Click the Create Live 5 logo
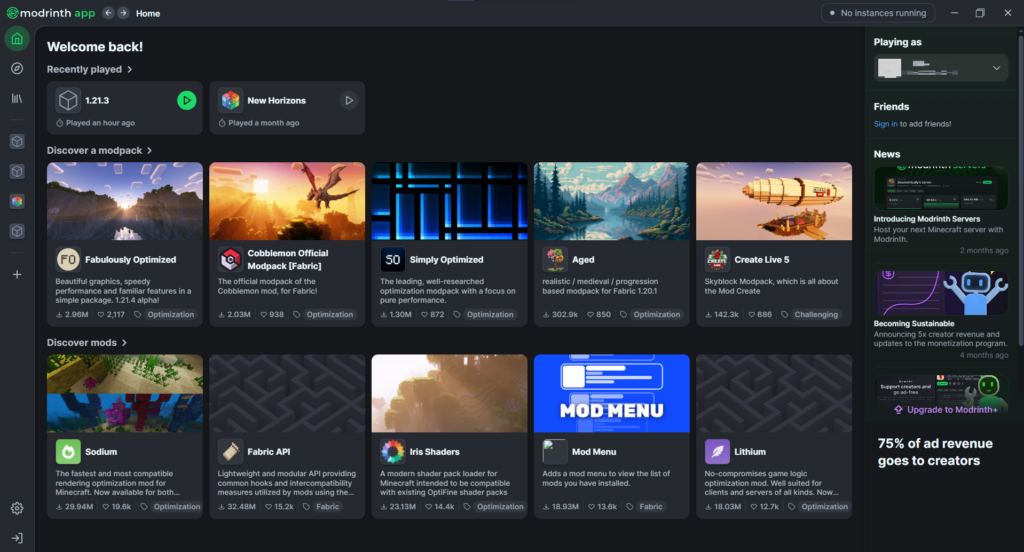This screenshot has width=1024, height=552. (717, 259)
